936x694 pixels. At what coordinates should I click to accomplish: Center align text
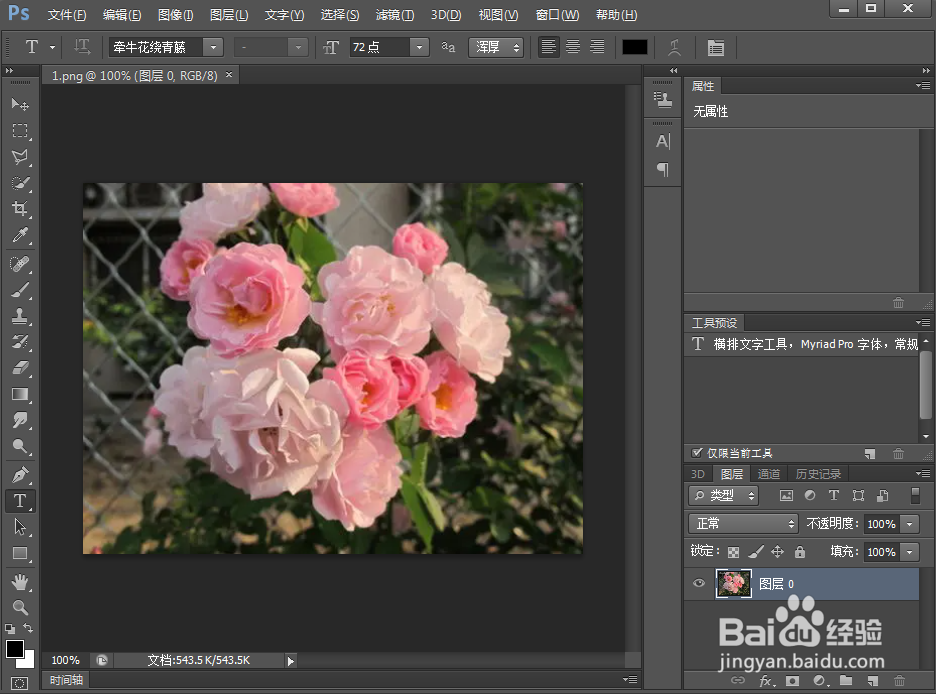[x=572, y=47]
